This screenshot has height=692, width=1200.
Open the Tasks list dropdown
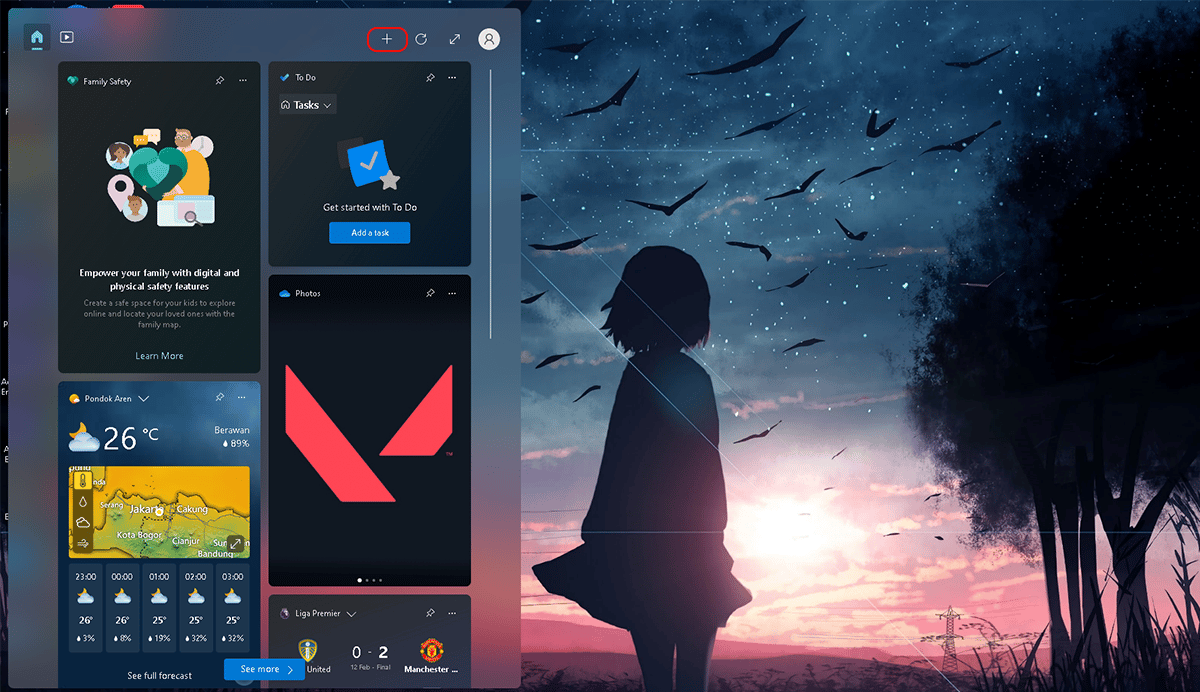(308, 105)
